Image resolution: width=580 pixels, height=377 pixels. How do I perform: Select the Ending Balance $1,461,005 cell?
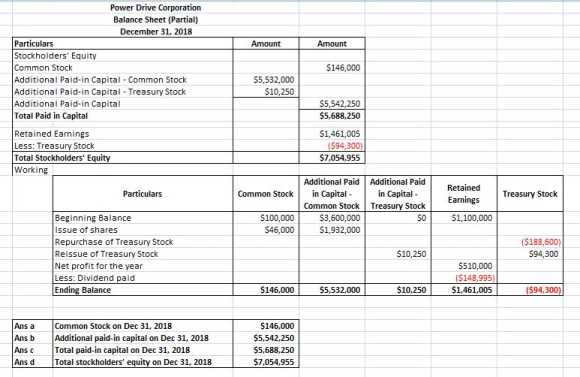click(x=464, y=290)
